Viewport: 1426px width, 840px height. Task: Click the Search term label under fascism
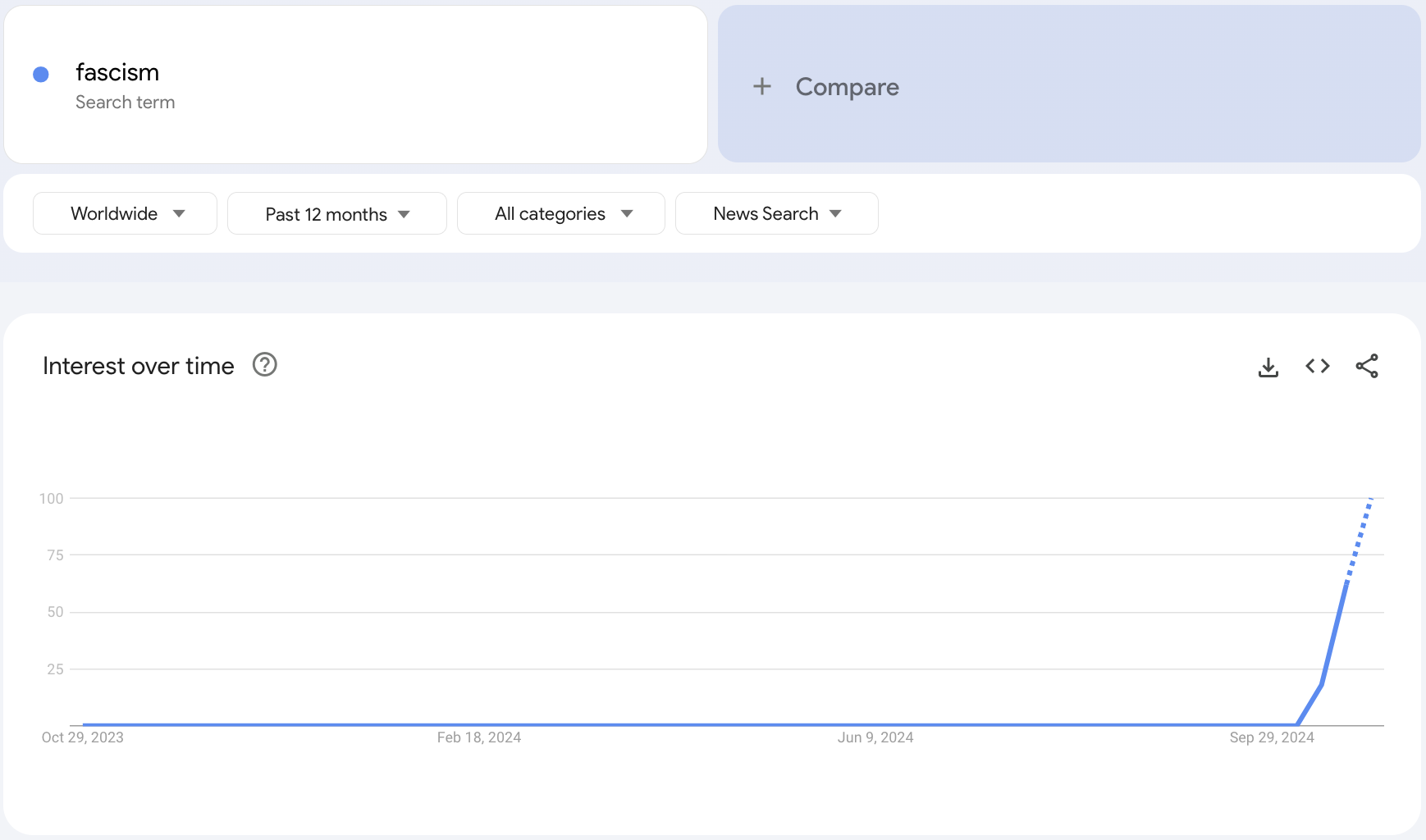click(125, 102)
